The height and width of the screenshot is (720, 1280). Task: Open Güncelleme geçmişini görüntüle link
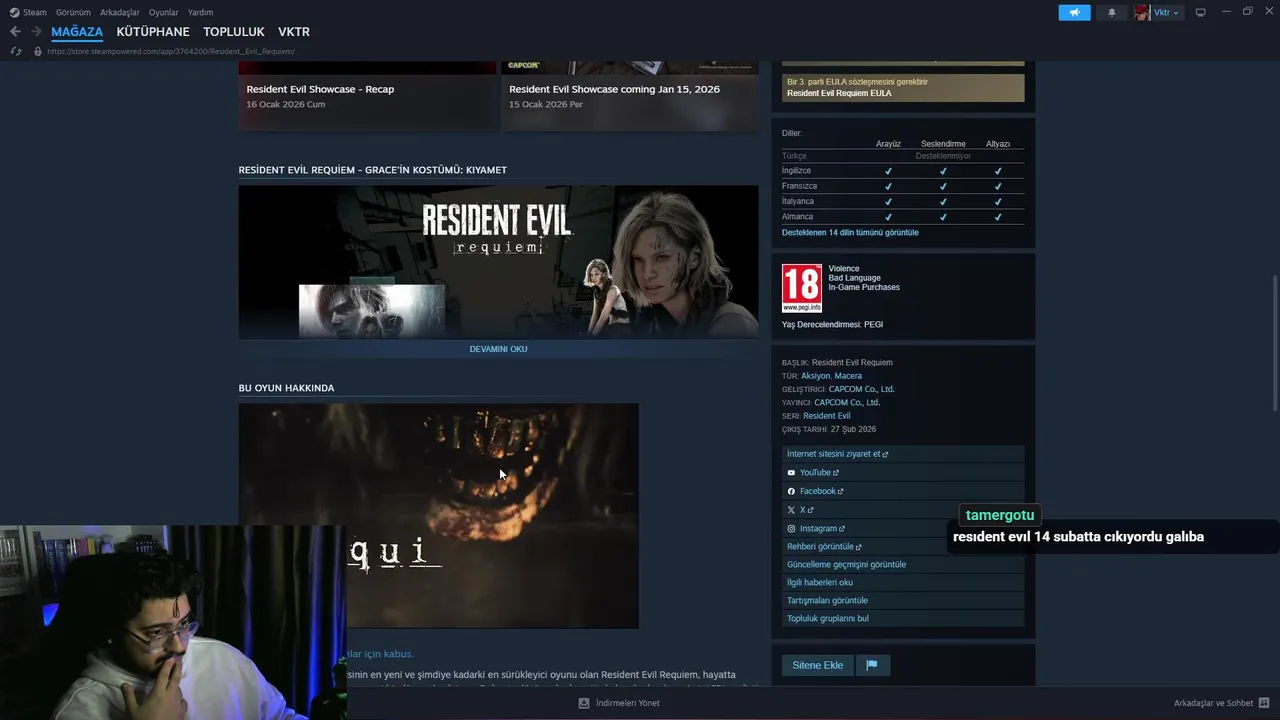point(846,565)
